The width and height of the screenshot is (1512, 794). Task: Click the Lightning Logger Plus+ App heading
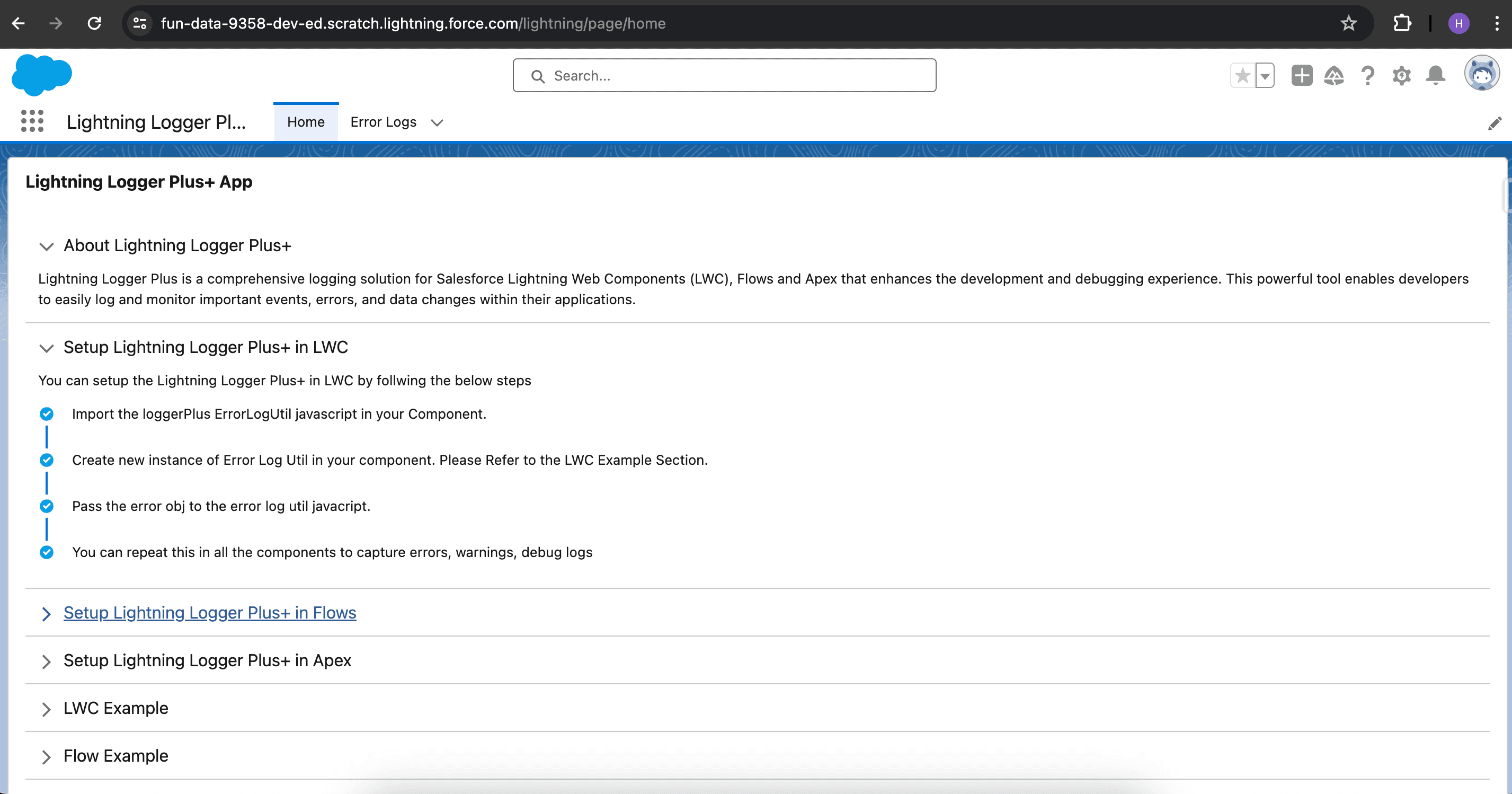139,181
